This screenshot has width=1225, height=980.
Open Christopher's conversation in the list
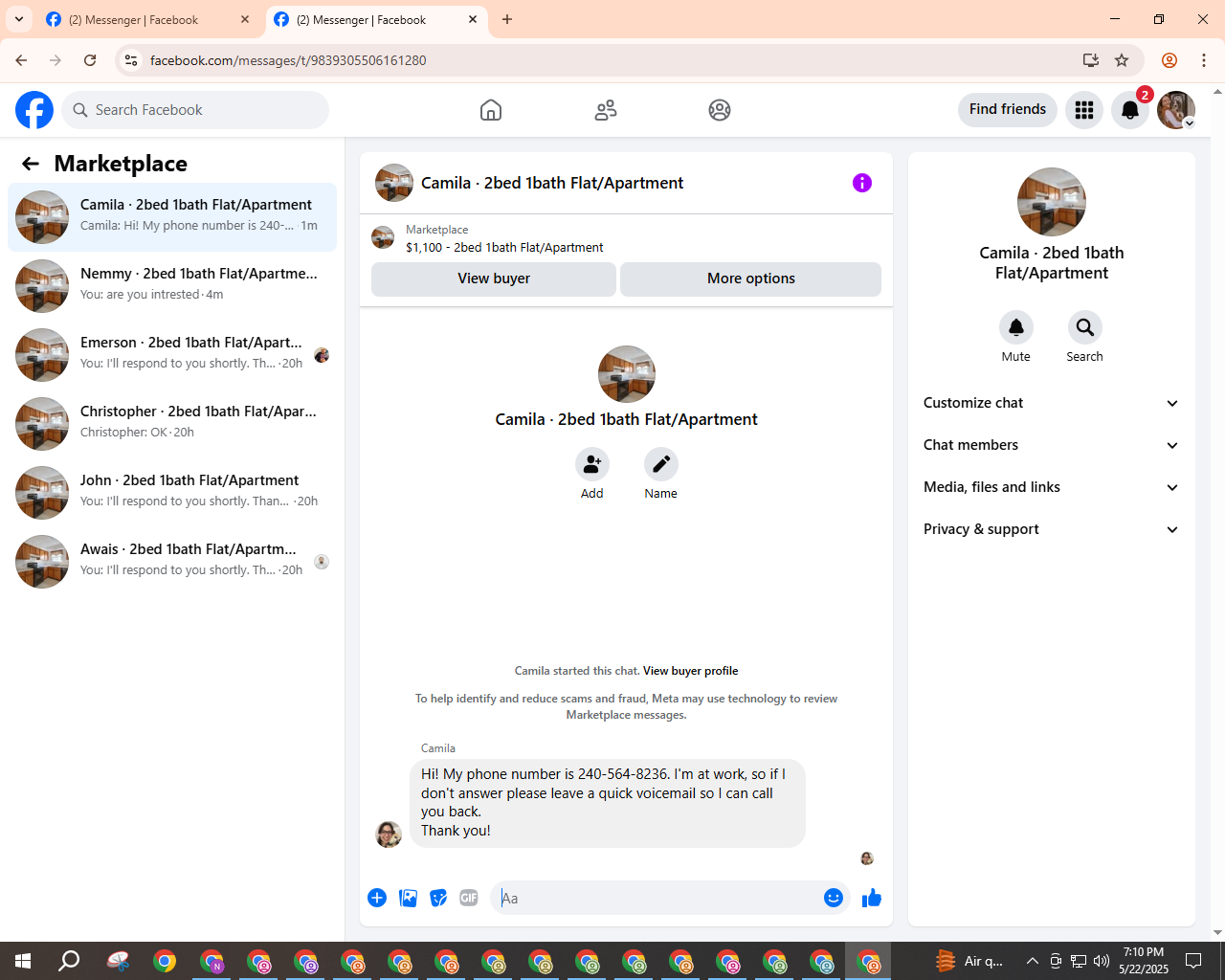click(x=172, y=424)
